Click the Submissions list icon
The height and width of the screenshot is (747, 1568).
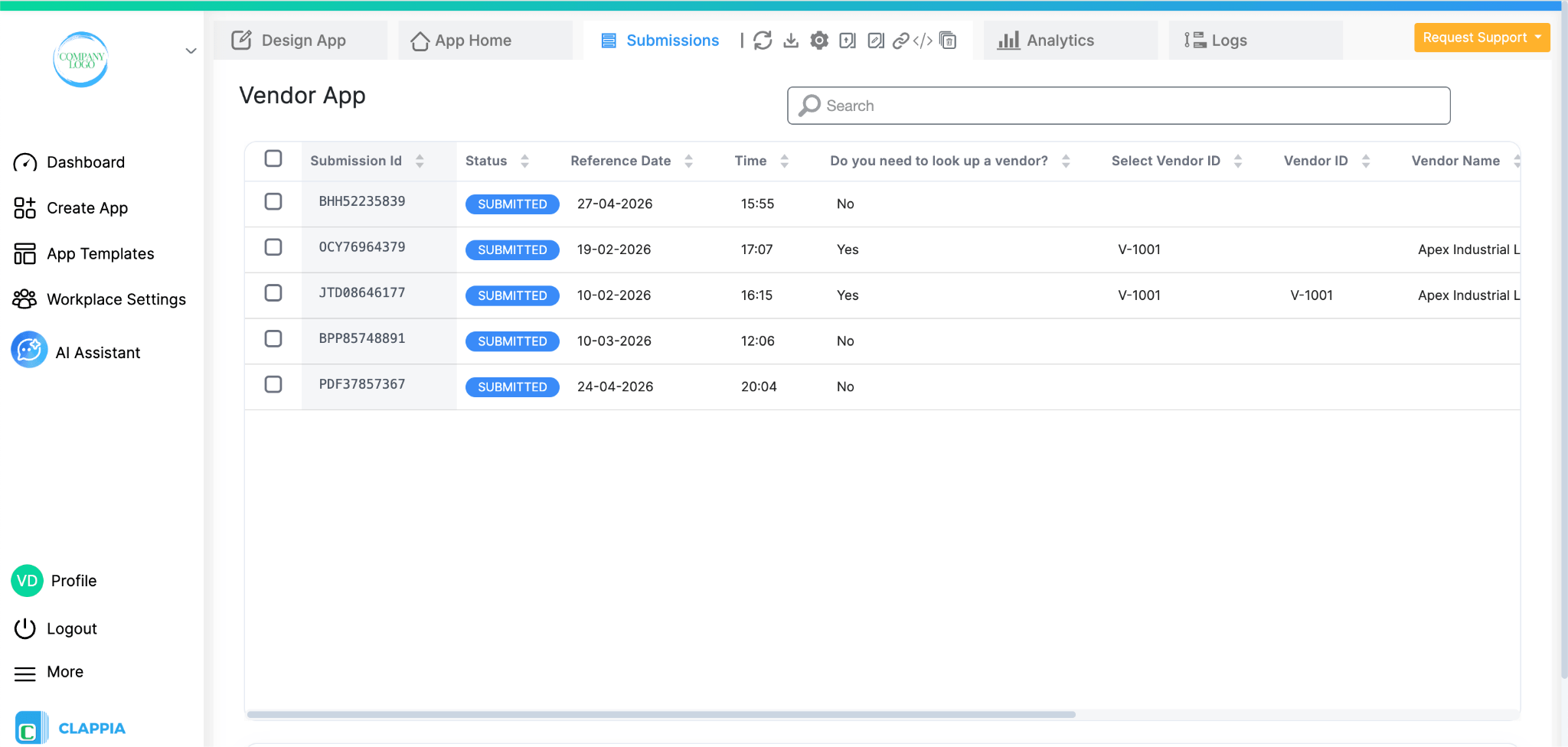click(x=609, y=41)
